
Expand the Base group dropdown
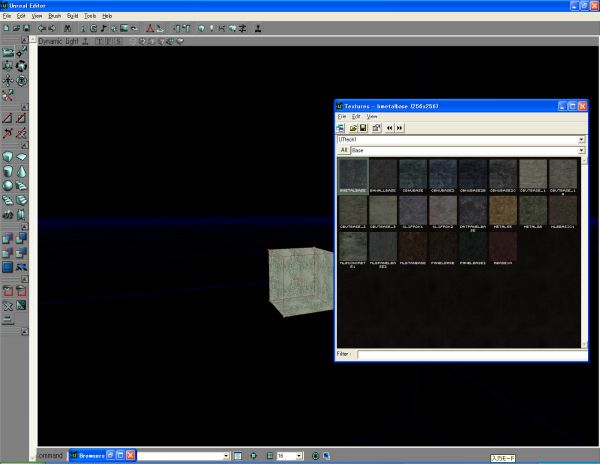click(x=581, y=150)
